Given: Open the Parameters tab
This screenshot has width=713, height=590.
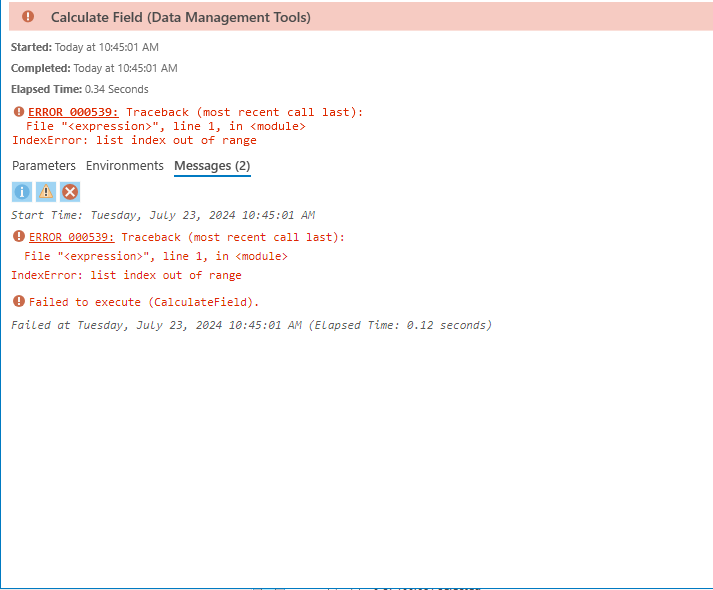Looking at the screenshot, I should tap(44, 165).
